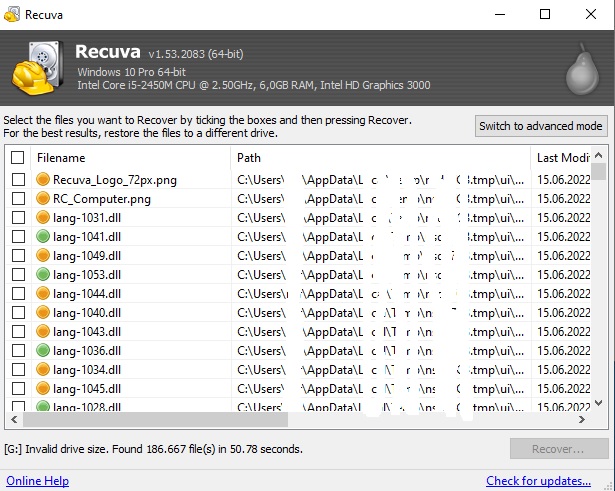Image resolution: width=615 pixels, height=491 pixels.
Task: Sort by Last Modified column header
Action: point(561,158)
